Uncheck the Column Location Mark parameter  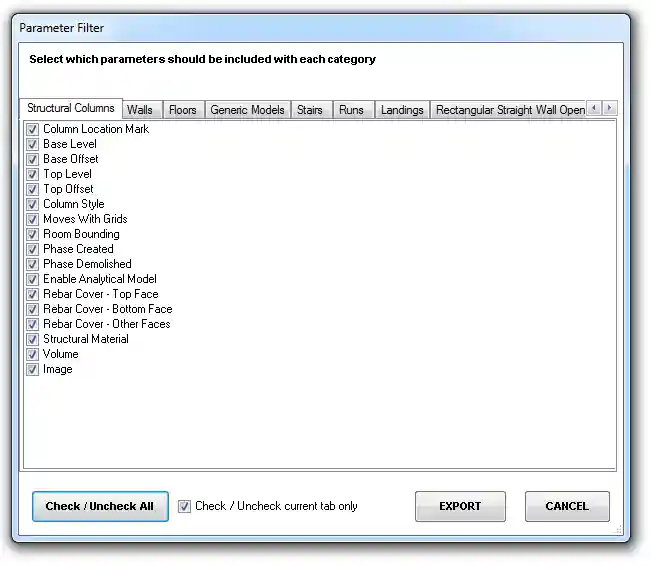[33, 129]
